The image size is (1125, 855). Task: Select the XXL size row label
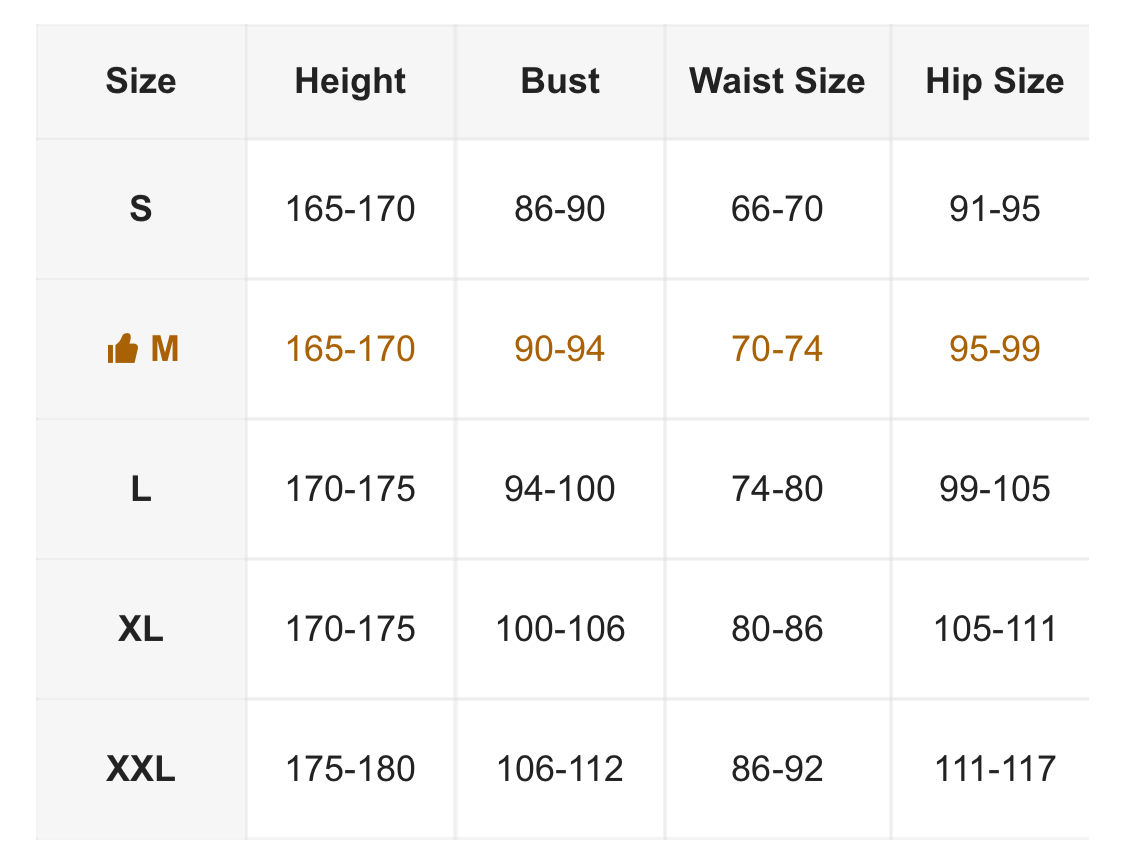tap(141, 769)
